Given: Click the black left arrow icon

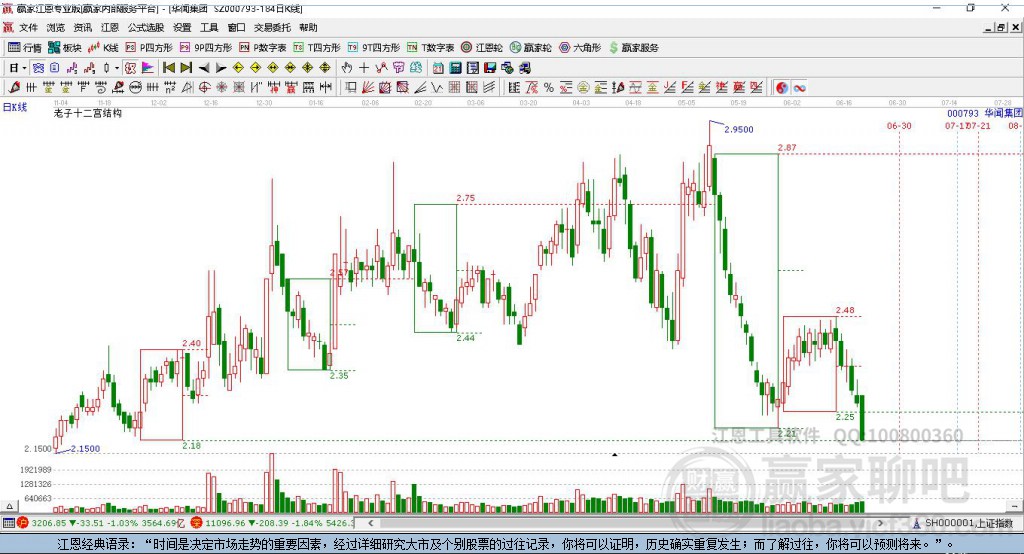Looking at the screenshot, I should point(204,68).
